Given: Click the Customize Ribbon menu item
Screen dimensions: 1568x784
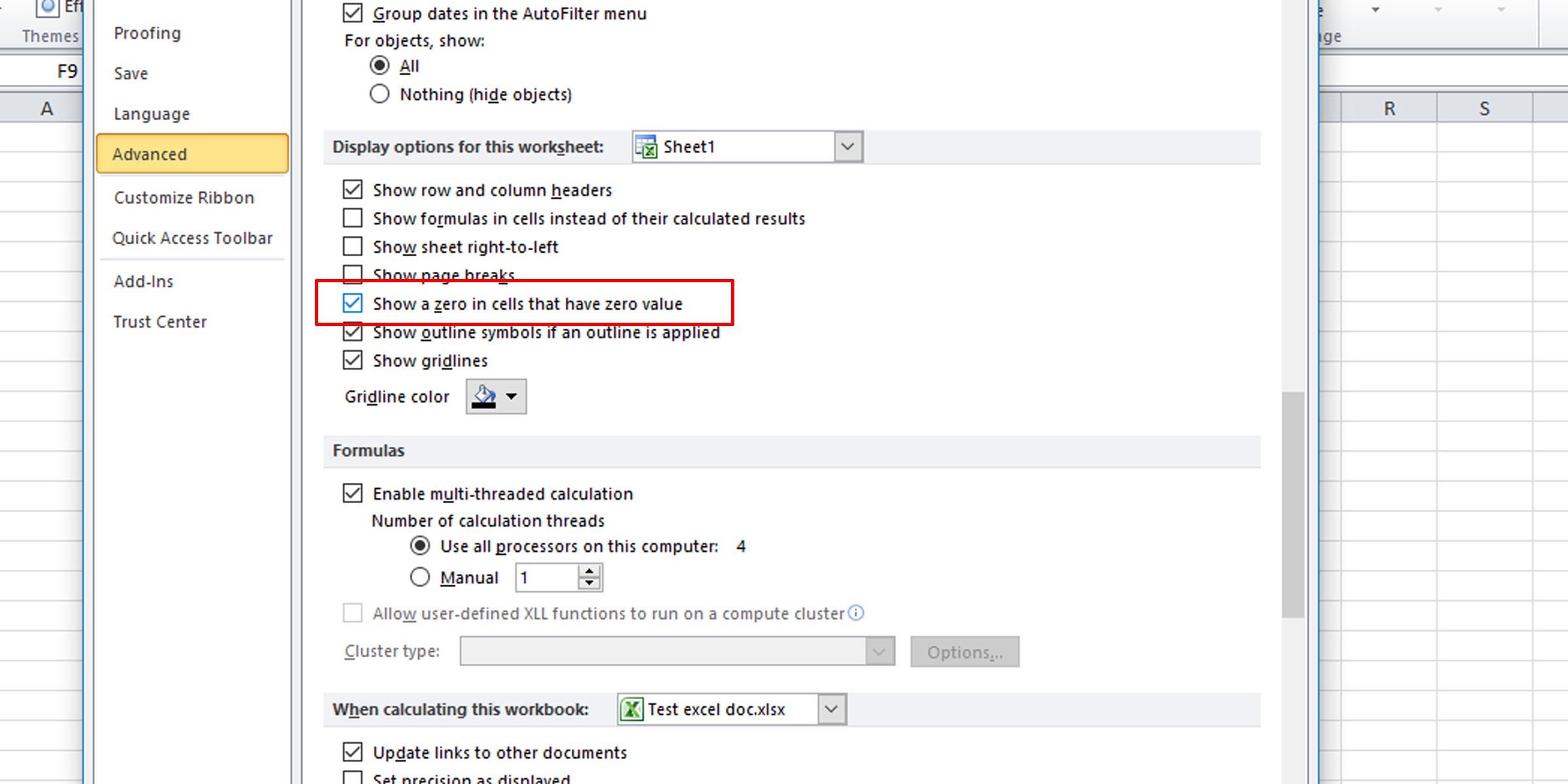Looking at the screenshot, I should pyautogui.click(x=183, y=197).
